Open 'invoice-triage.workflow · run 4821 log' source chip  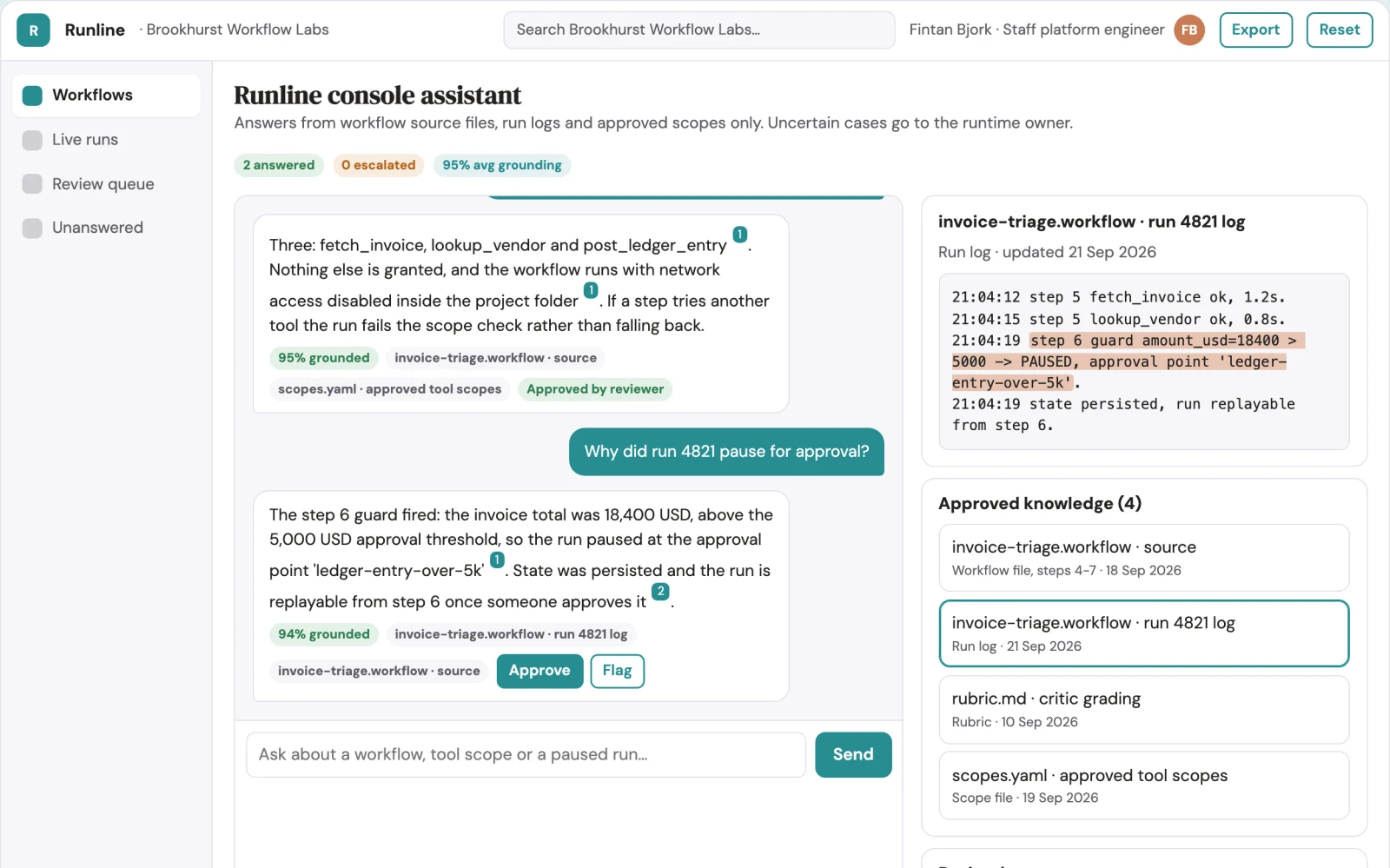[511, 634]
